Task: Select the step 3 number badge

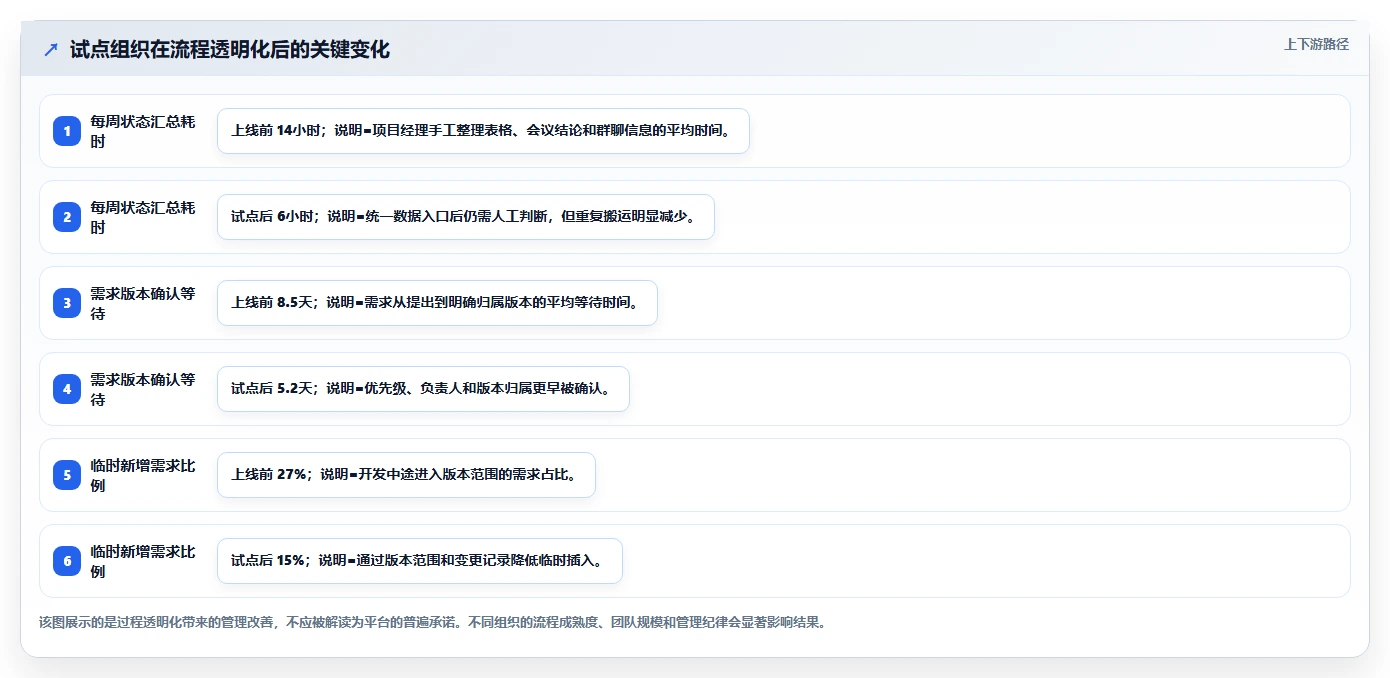Action: [x=67, y=303]
